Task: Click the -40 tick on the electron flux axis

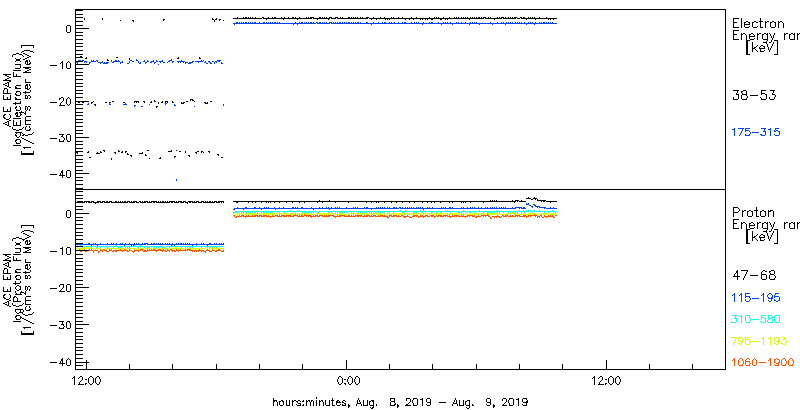Action: [x=62, y=174]
